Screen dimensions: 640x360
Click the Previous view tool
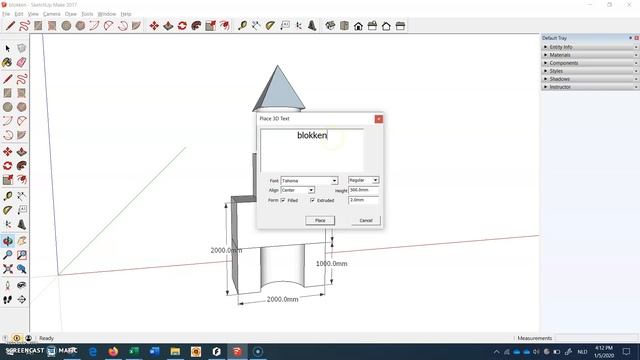[22, 269]
